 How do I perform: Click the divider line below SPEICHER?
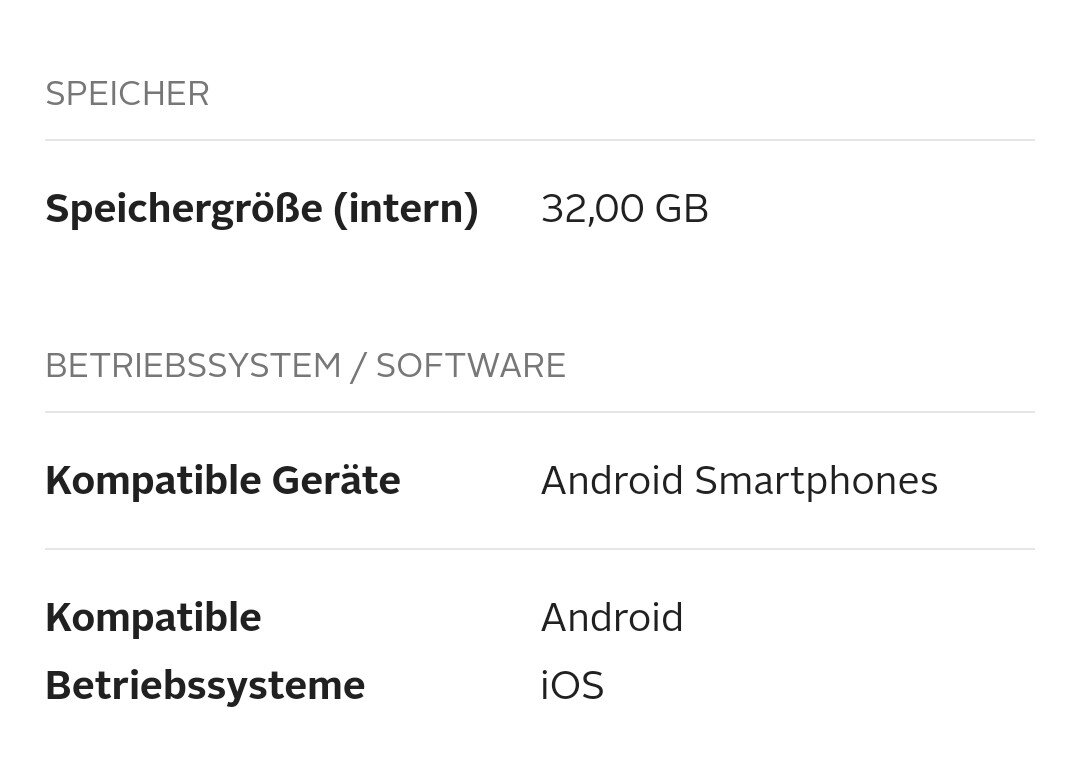(540, 140)
